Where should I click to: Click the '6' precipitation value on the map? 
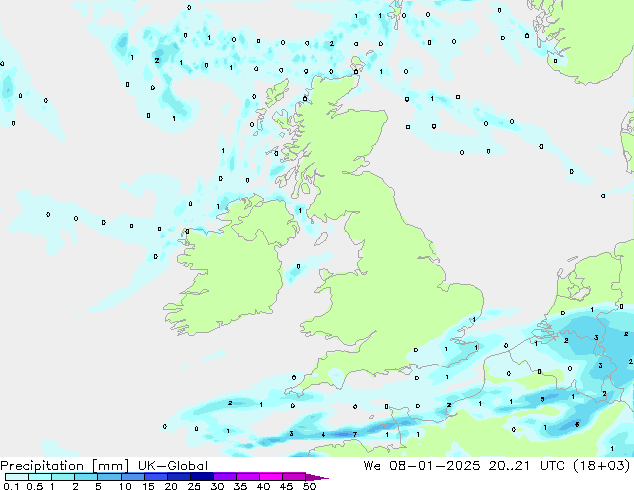pos(577,425)
